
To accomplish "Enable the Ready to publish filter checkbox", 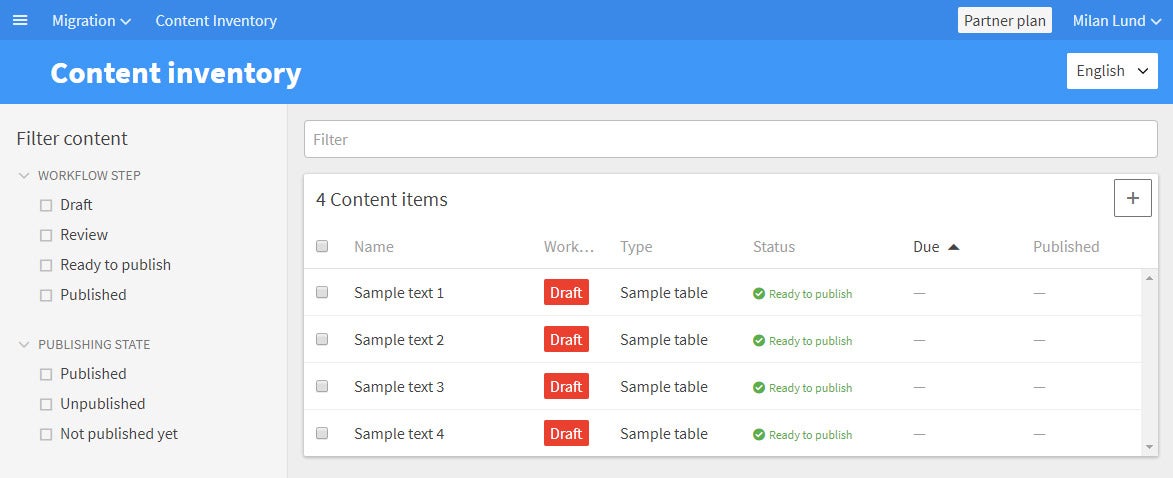I will [46, 265].
